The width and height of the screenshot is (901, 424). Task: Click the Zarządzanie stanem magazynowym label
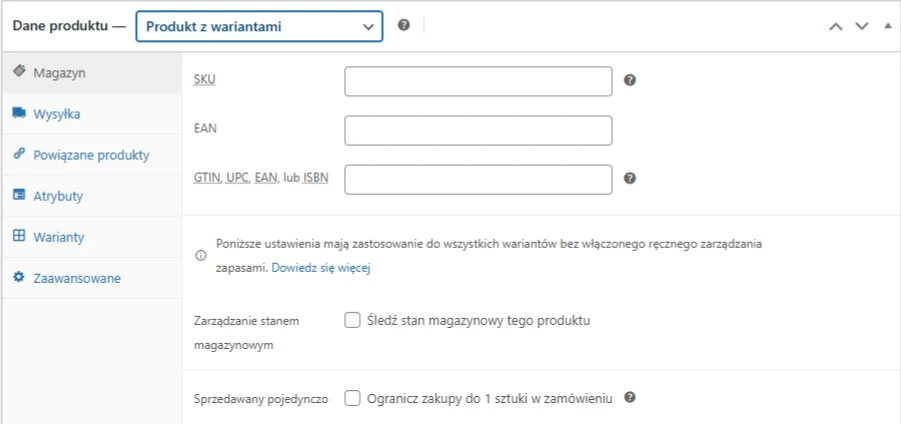247,333
